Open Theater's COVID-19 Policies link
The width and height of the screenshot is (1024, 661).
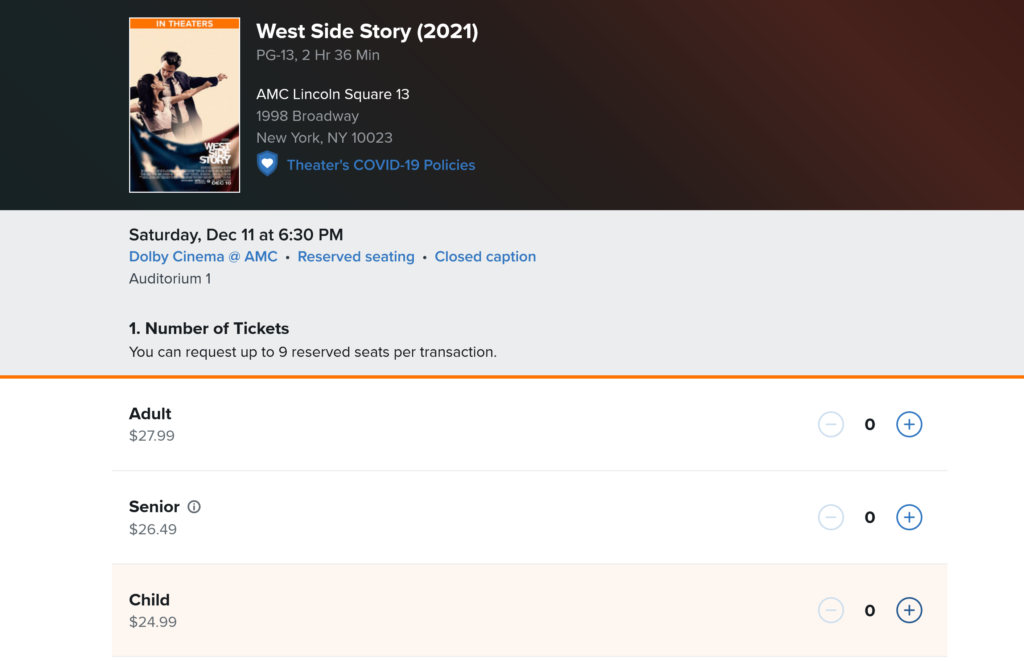[381, 165]
